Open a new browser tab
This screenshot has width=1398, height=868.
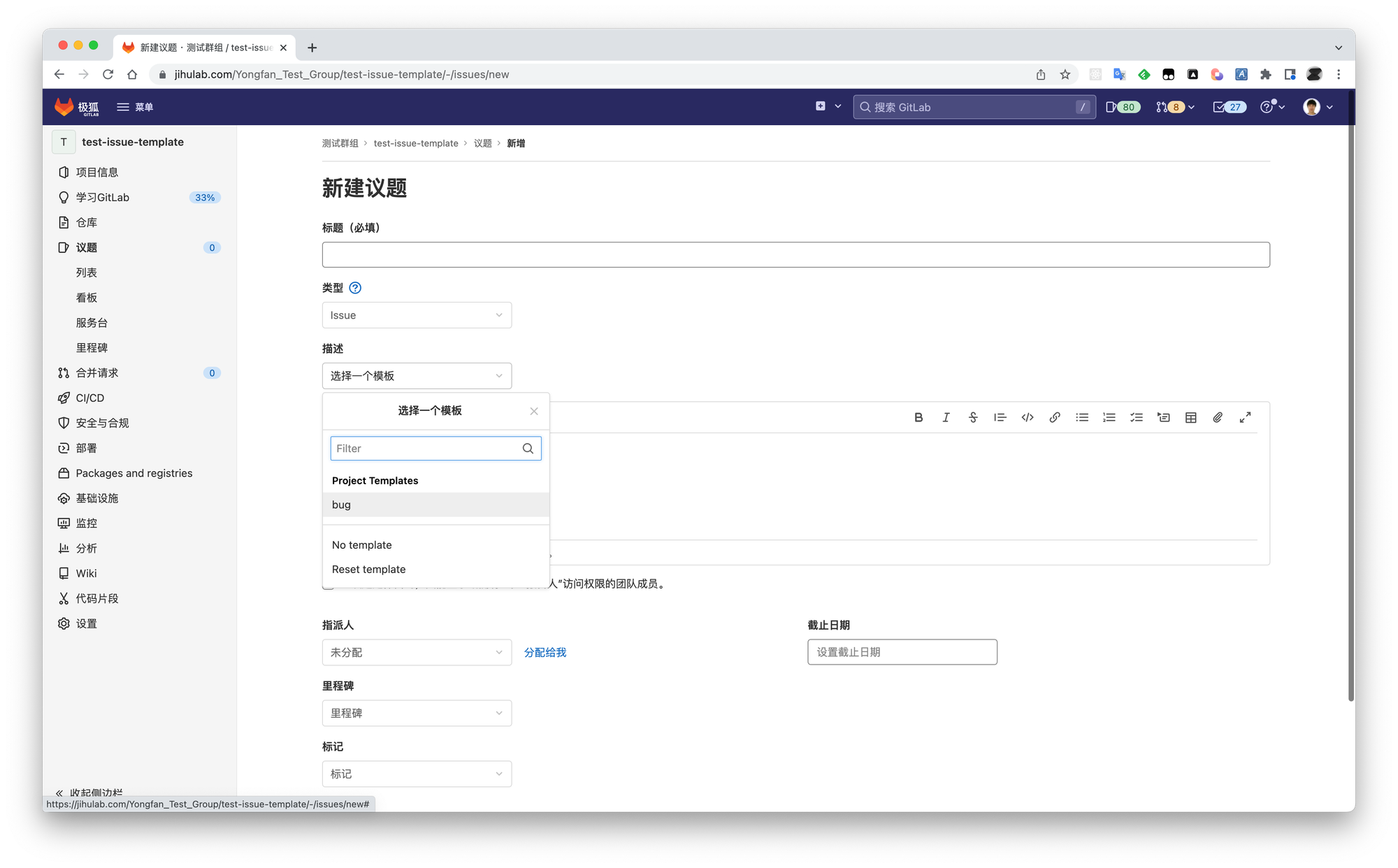tap(312, 48)
